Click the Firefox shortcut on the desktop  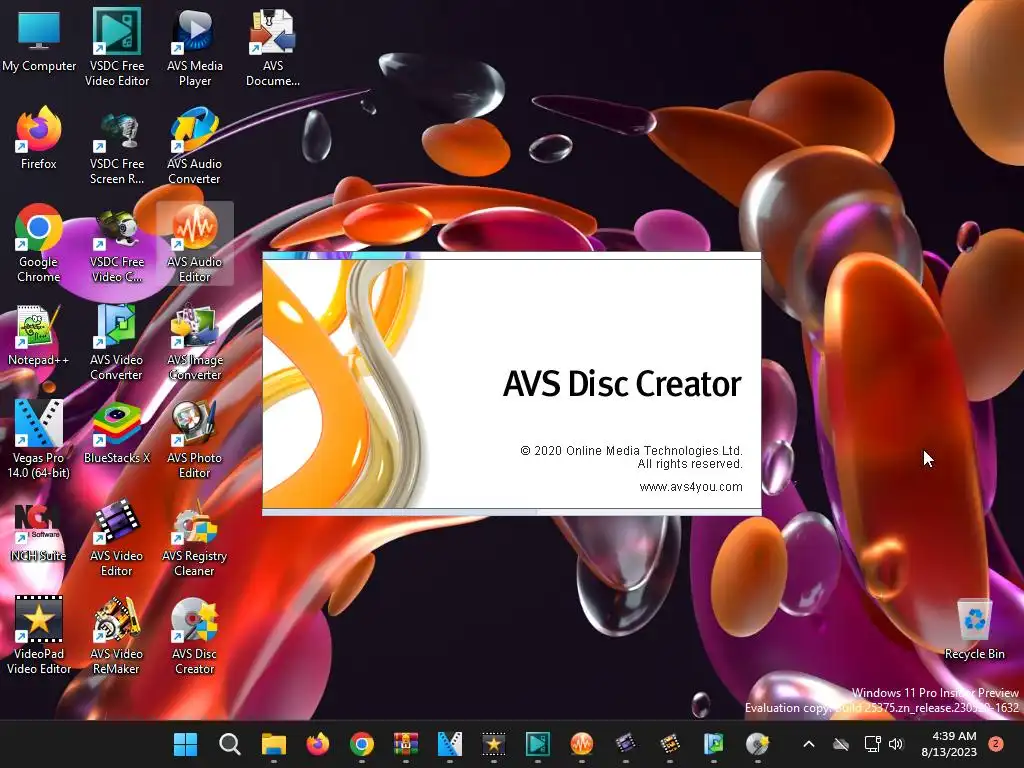pos(39,138)
